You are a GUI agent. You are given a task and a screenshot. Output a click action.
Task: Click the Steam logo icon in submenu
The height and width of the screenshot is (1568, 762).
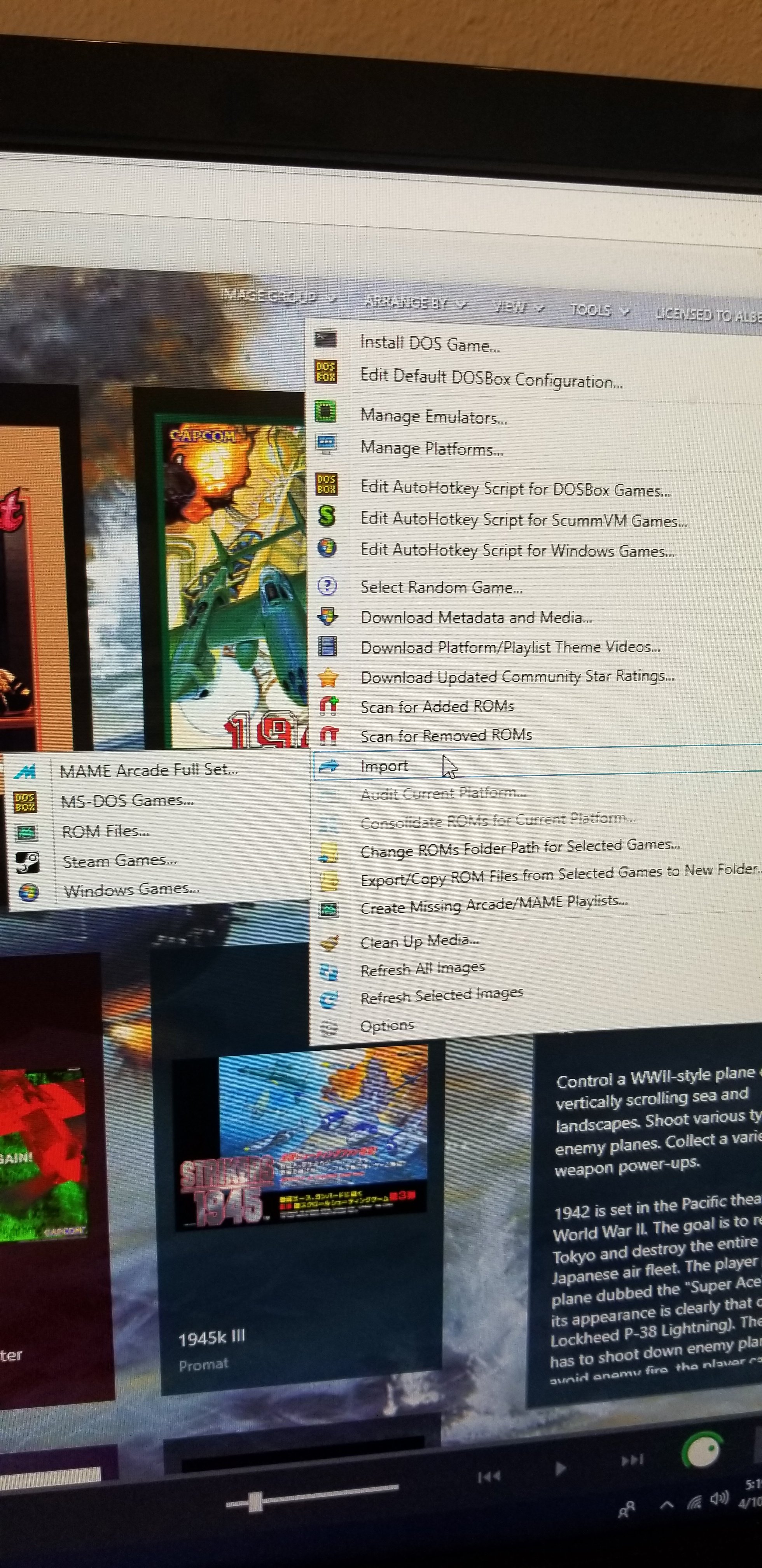tap(27, 863)
